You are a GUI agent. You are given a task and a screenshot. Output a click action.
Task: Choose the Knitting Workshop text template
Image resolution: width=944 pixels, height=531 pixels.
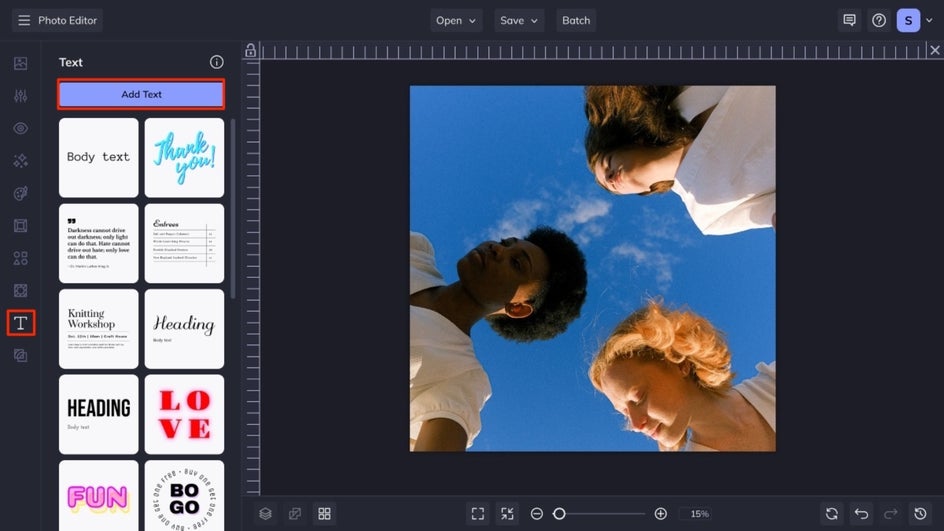99,329
